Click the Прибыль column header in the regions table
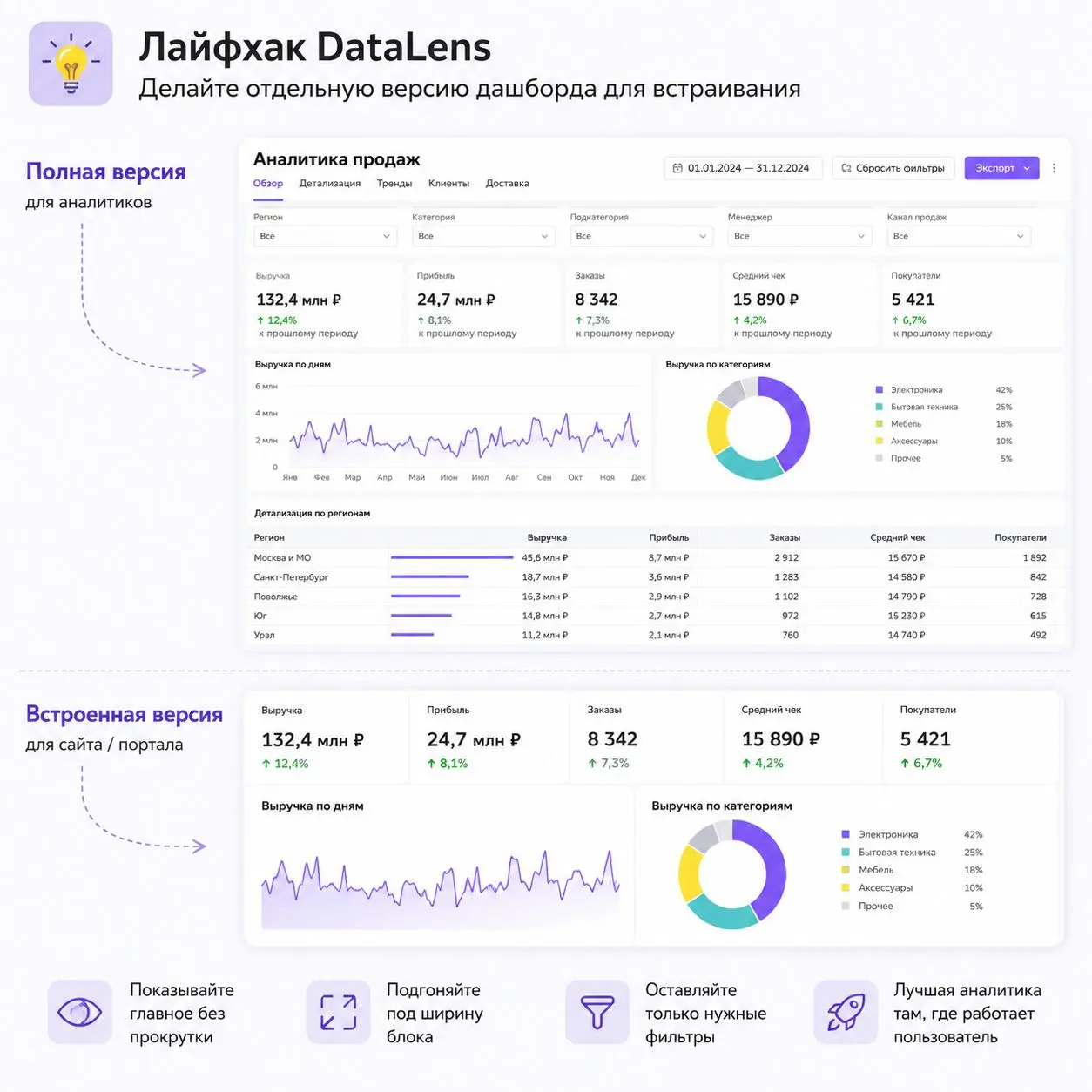Viewport: 1092px width, 1092px height. tap(669, 537)
